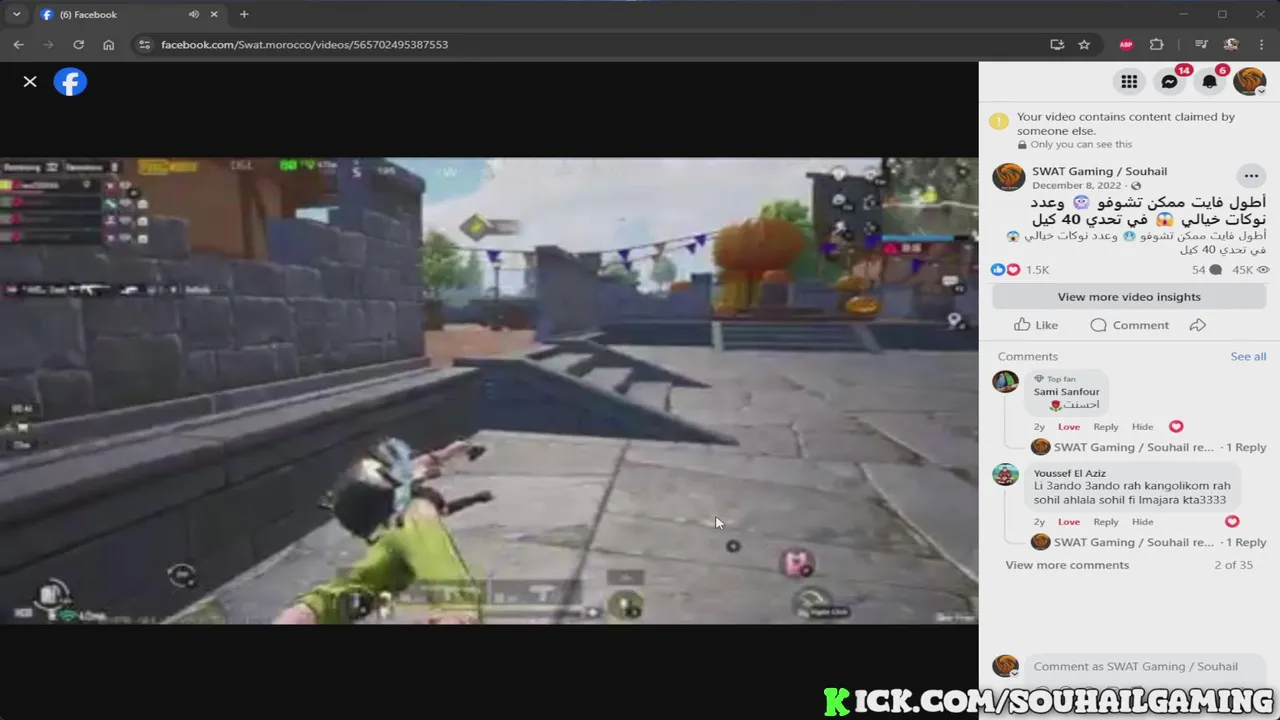Open a new browser tab
This screenshot has height=720, width=1280.
tap(244, 14)
